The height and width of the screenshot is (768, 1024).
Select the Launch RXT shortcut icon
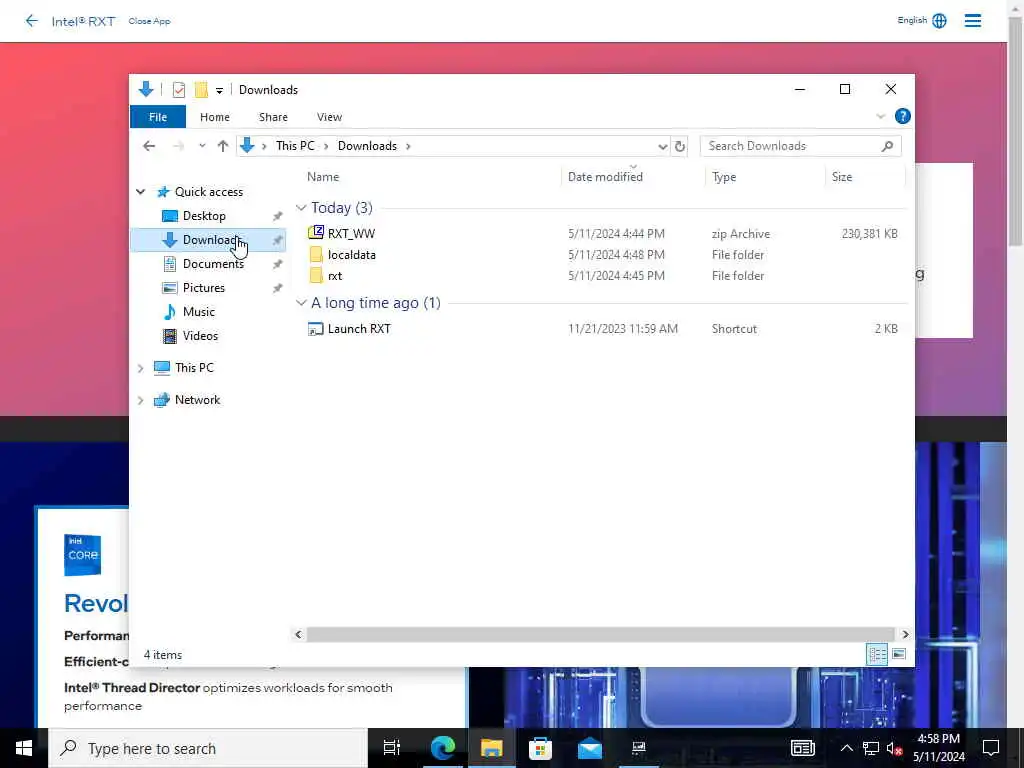(x=315, y=329)
